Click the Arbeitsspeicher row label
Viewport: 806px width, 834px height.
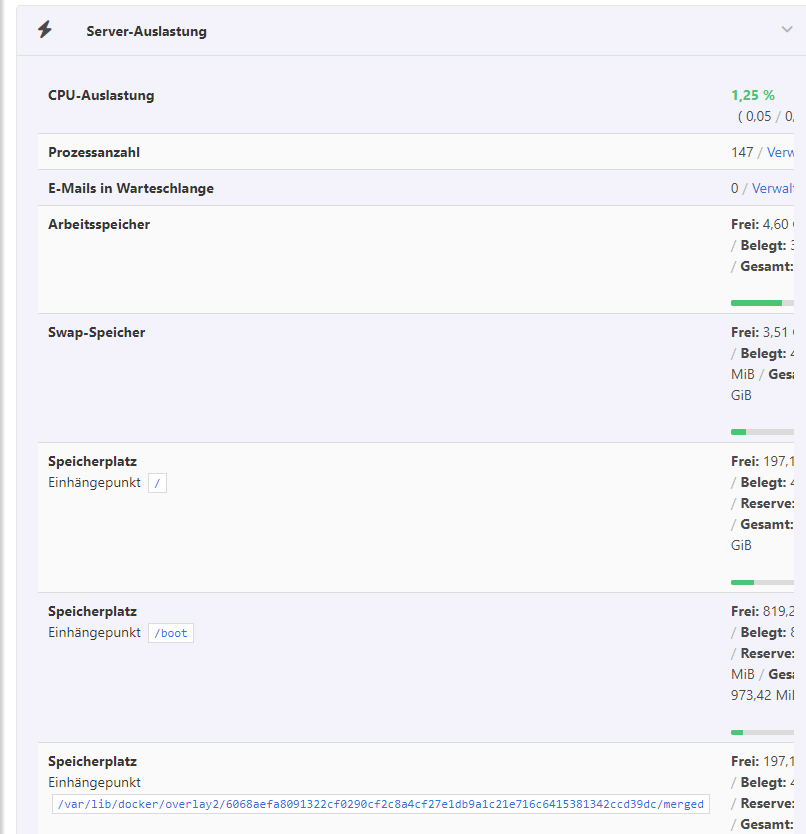pos(99,224)
